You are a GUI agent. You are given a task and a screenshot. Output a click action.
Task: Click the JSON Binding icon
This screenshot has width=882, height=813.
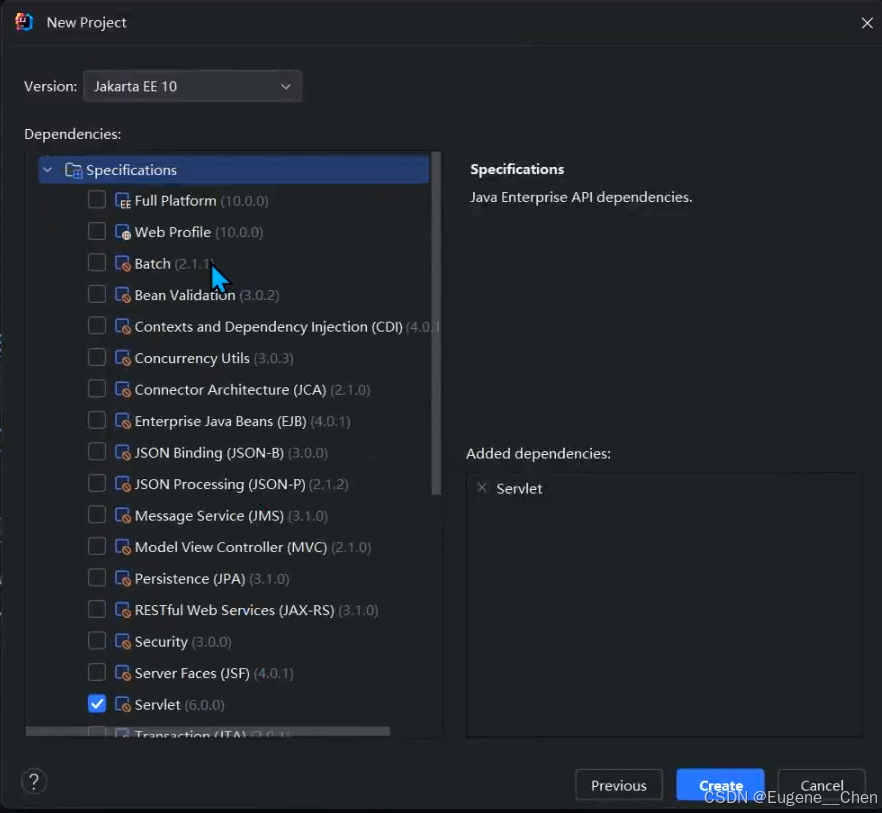[x=123, y=453]
